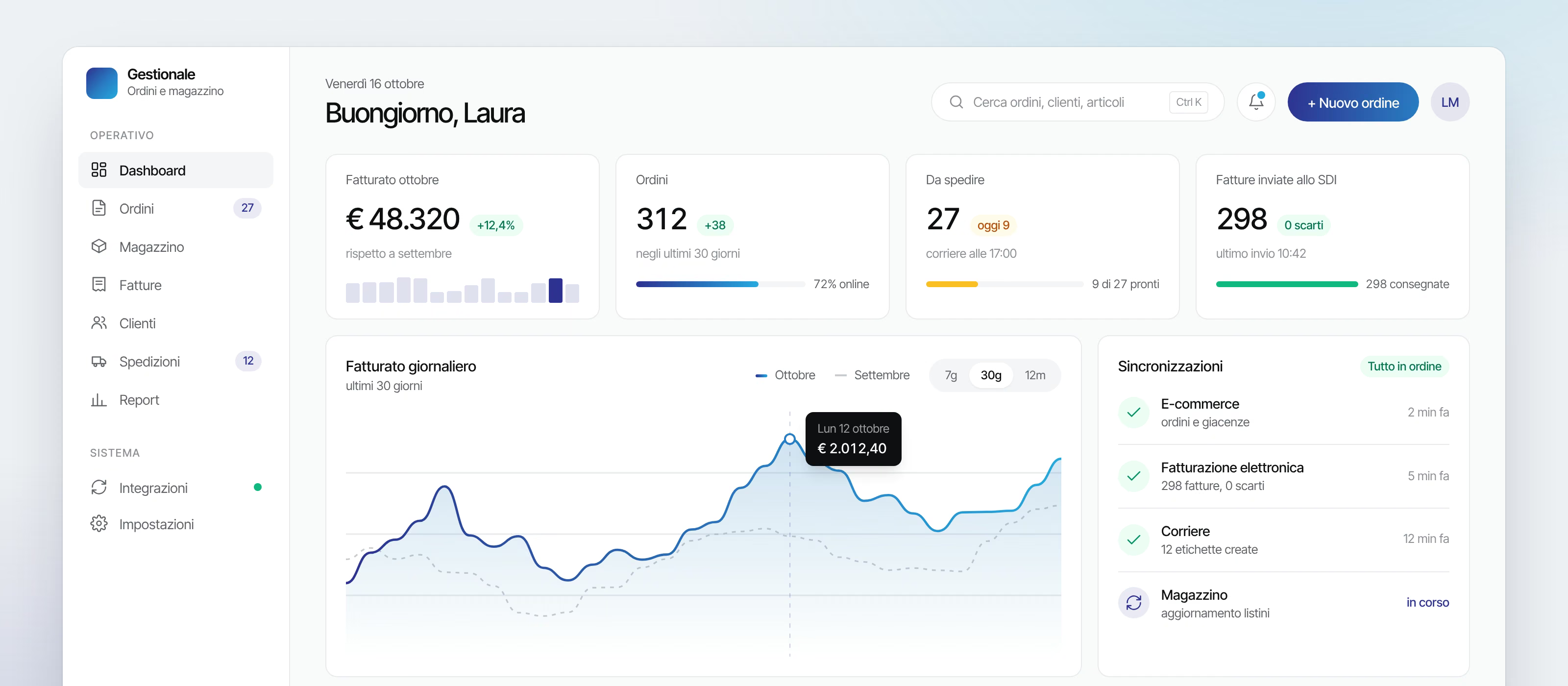Viewport: 1568px width, 686px height.
Task: Click the Impostazioni gear icon
Action: 98,523
